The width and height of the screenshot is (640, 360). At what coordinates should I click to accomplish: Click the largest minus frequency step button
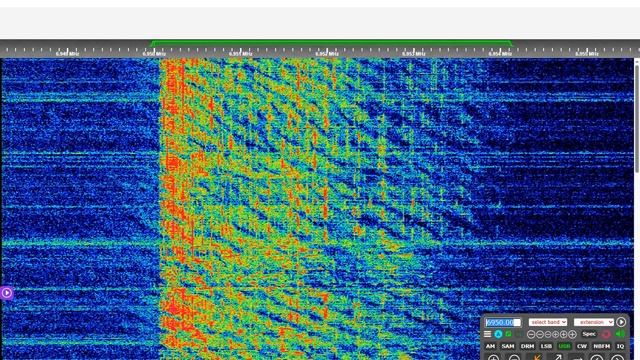(531, 334)
